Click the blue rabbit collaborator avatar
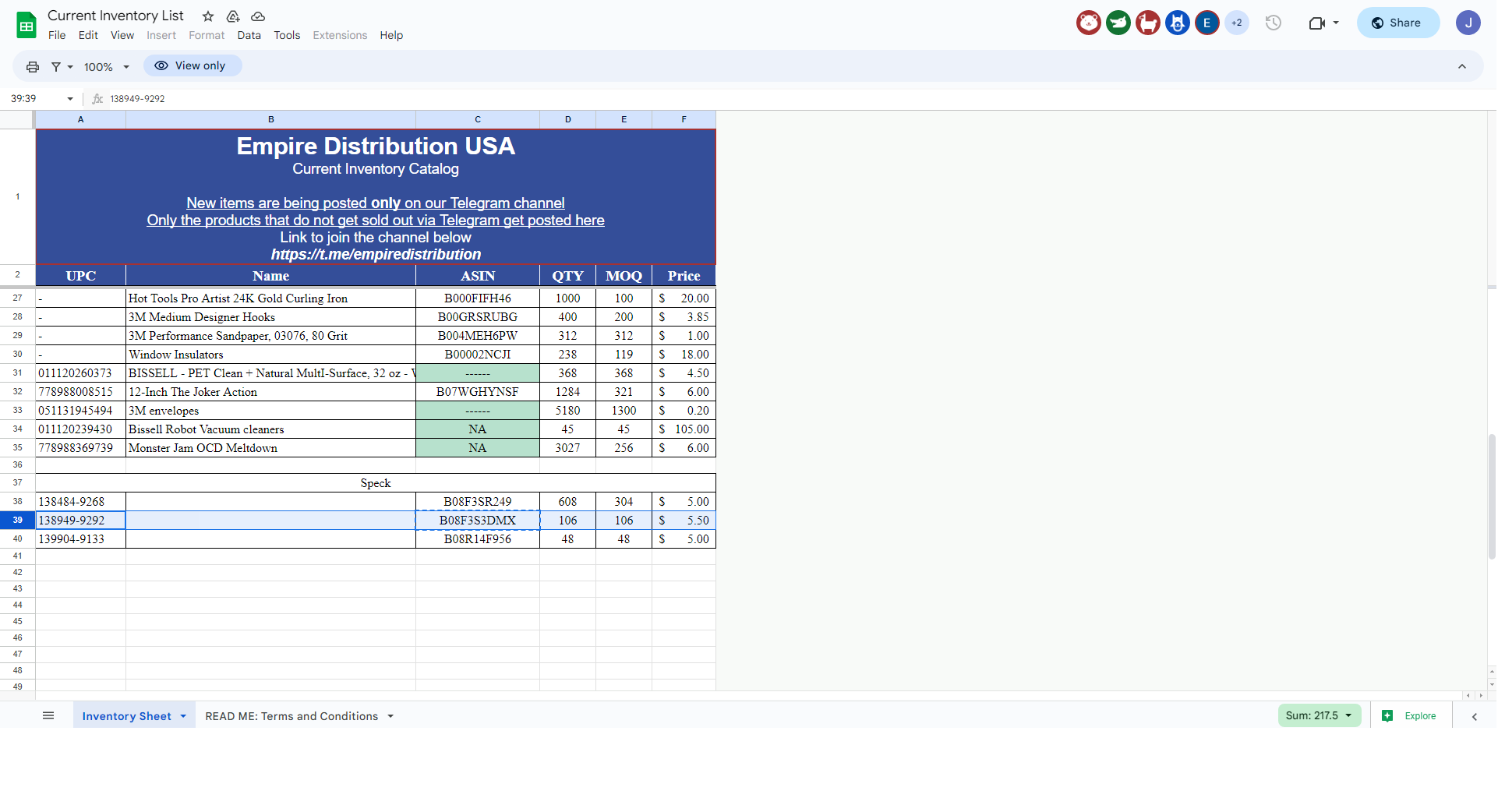This screenshot has height=812, width=1498. tap(1178, 23)
